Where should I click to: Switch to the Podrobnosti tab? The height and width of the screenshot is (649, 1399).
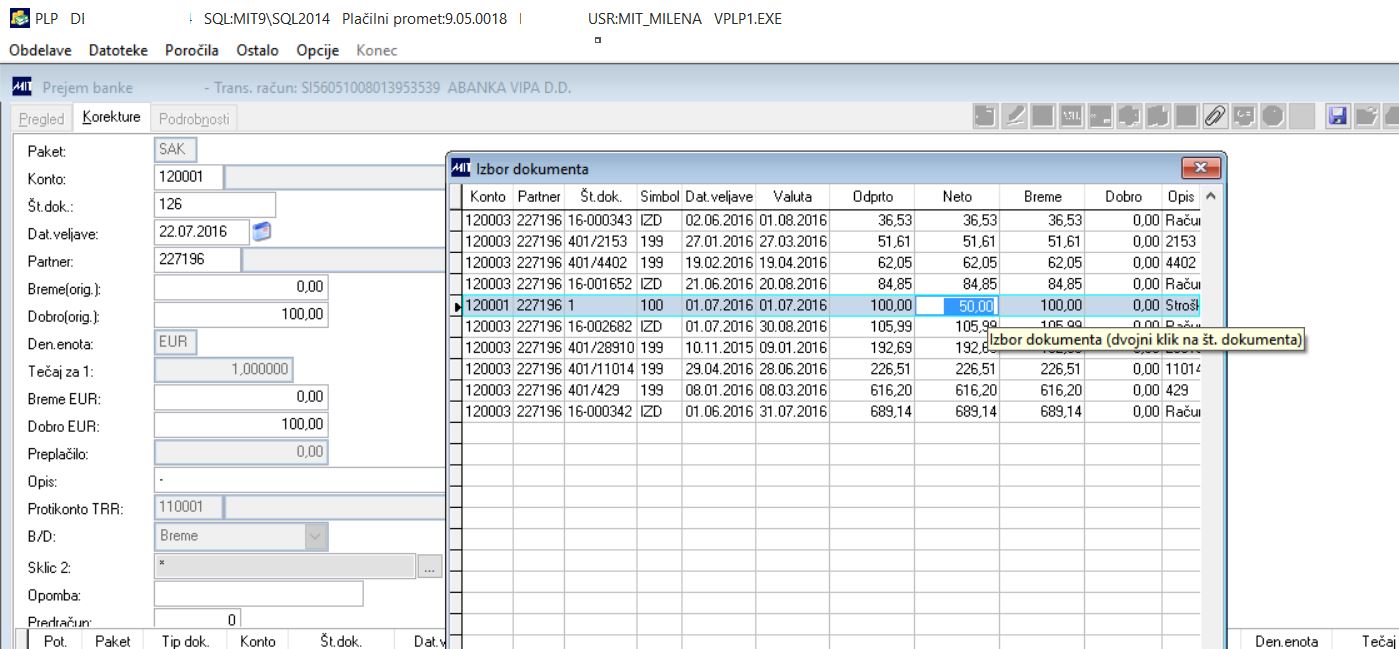click(194, 119)
